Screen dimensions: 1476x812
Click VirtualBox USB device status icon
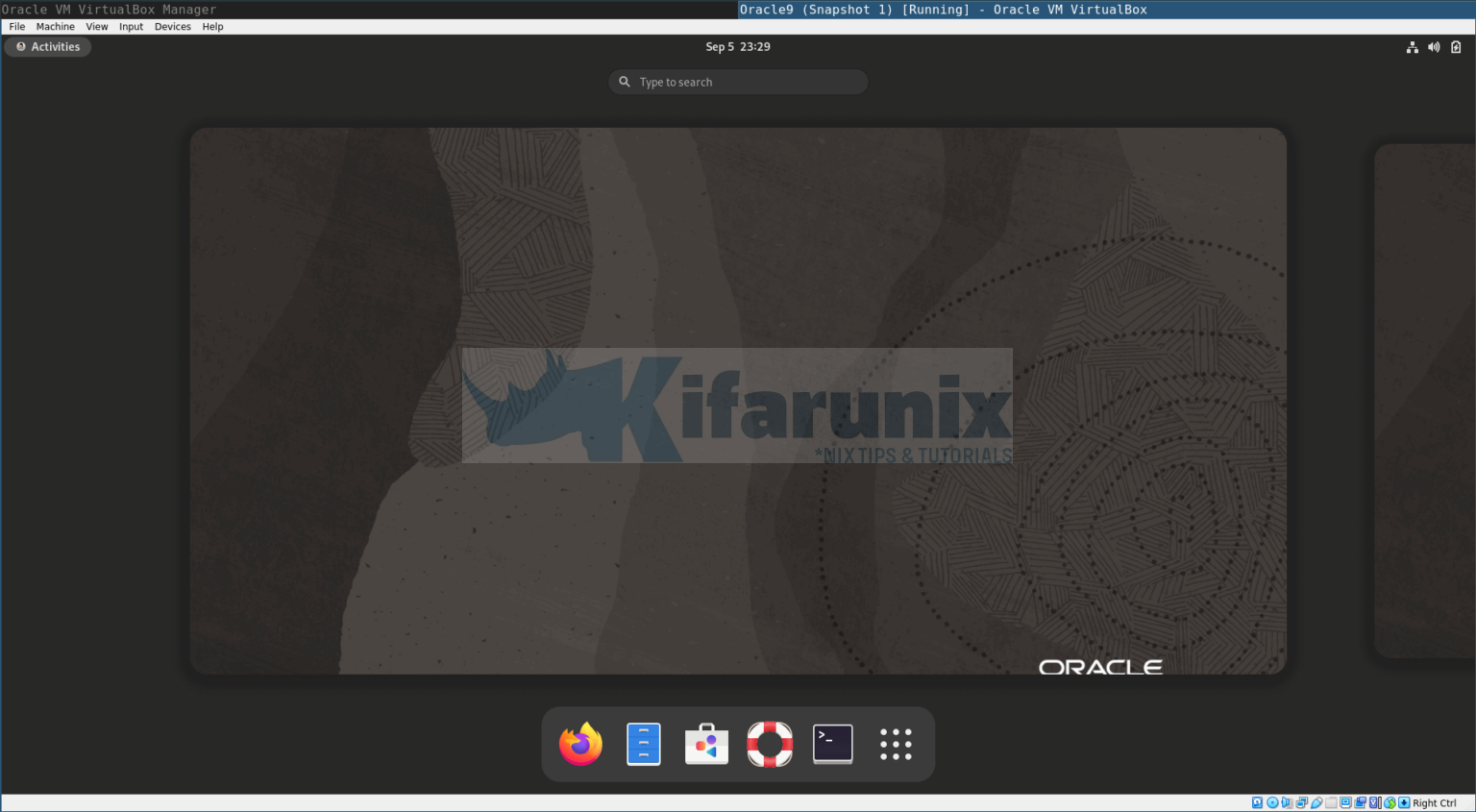(x=1316, y=803)
